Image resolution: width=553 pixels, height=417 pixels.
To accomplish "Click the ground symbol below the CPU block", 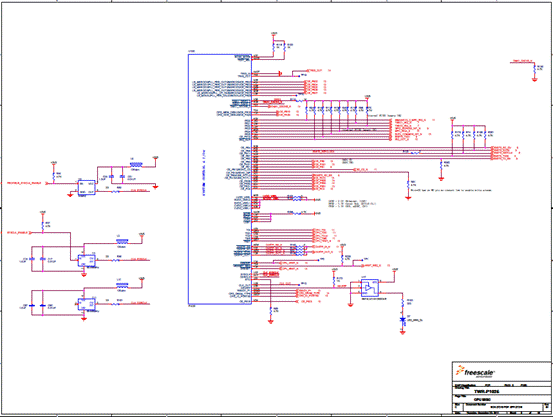I will click(x=271, y=321).
